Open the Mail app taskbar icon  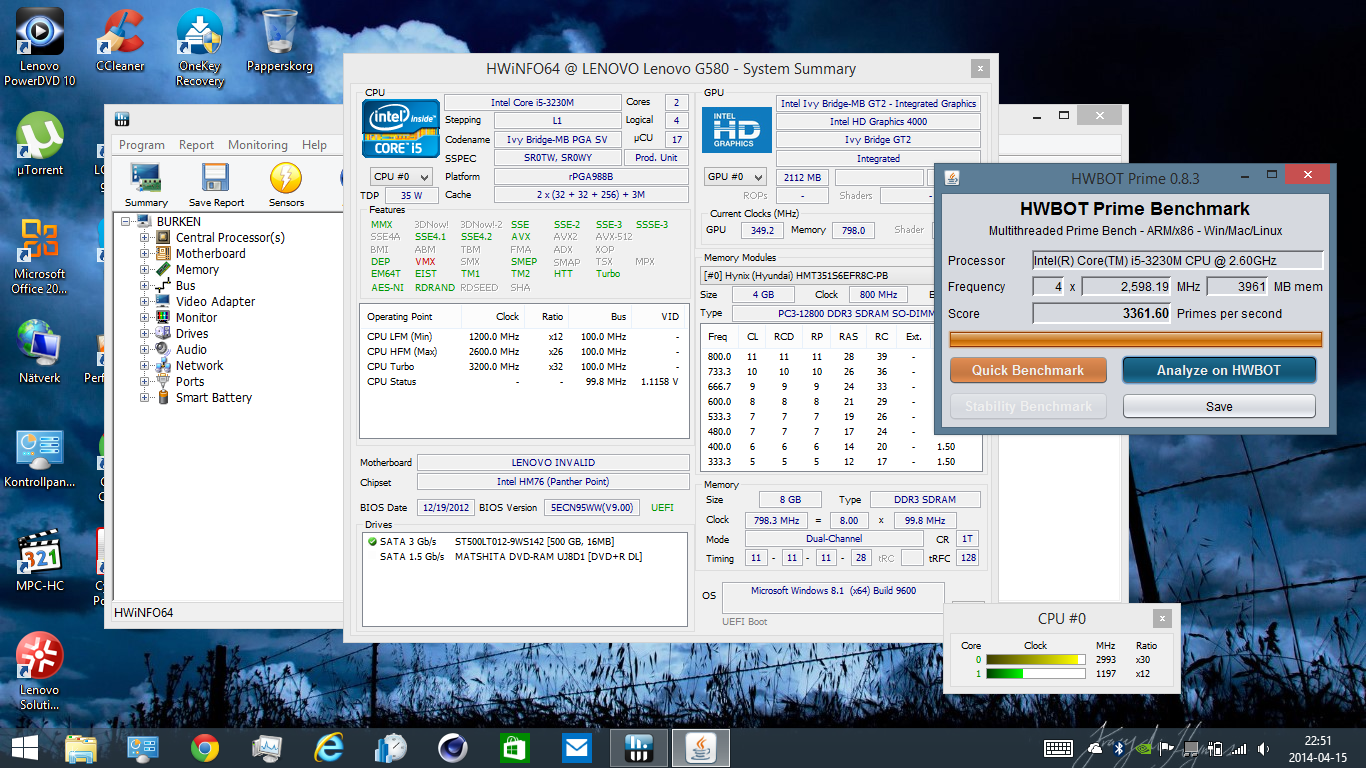(577, 748)
